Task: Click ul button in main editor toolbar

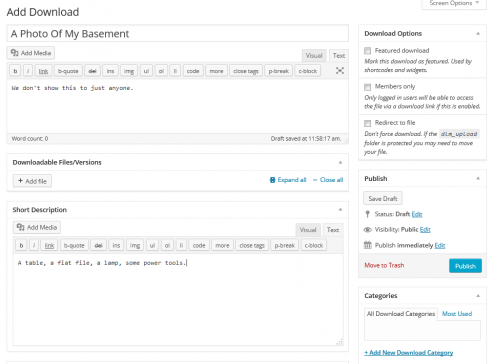Action: (146, 71)
